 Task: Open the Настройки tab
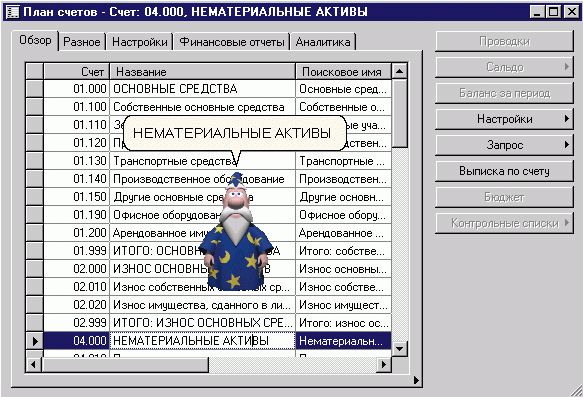[140, 42]
